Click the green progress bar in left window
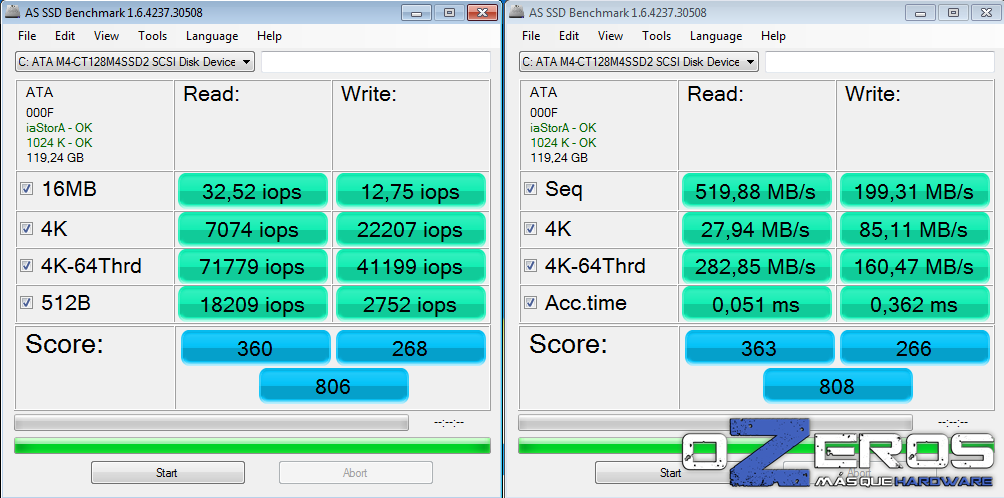This screenshot has width=1004, height=498. 252,446
